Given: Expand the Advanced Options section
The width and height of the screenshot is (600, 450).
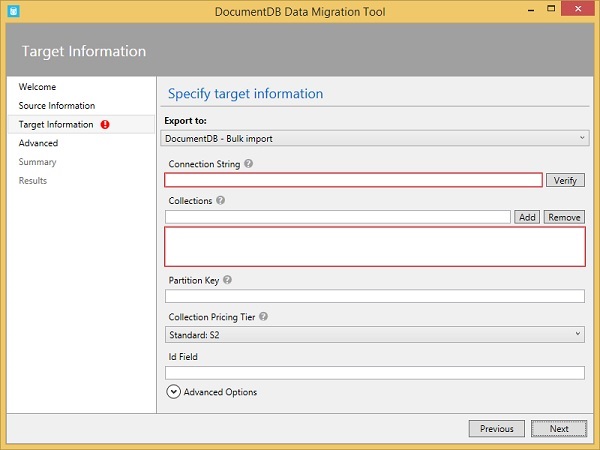Looking at the screenshot, I should pyautogui.click(x=174, y=392).
